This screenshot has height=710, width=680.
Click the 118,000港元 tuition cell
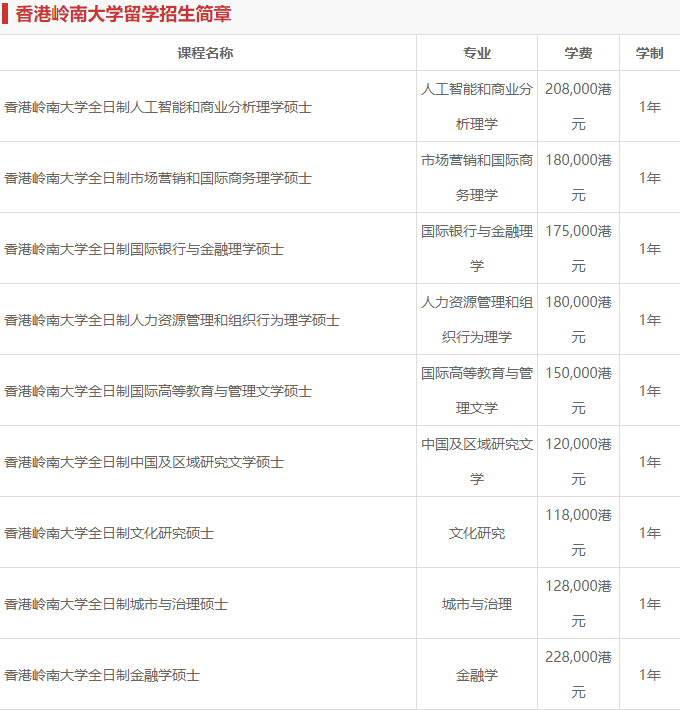[x=578, y=532]
